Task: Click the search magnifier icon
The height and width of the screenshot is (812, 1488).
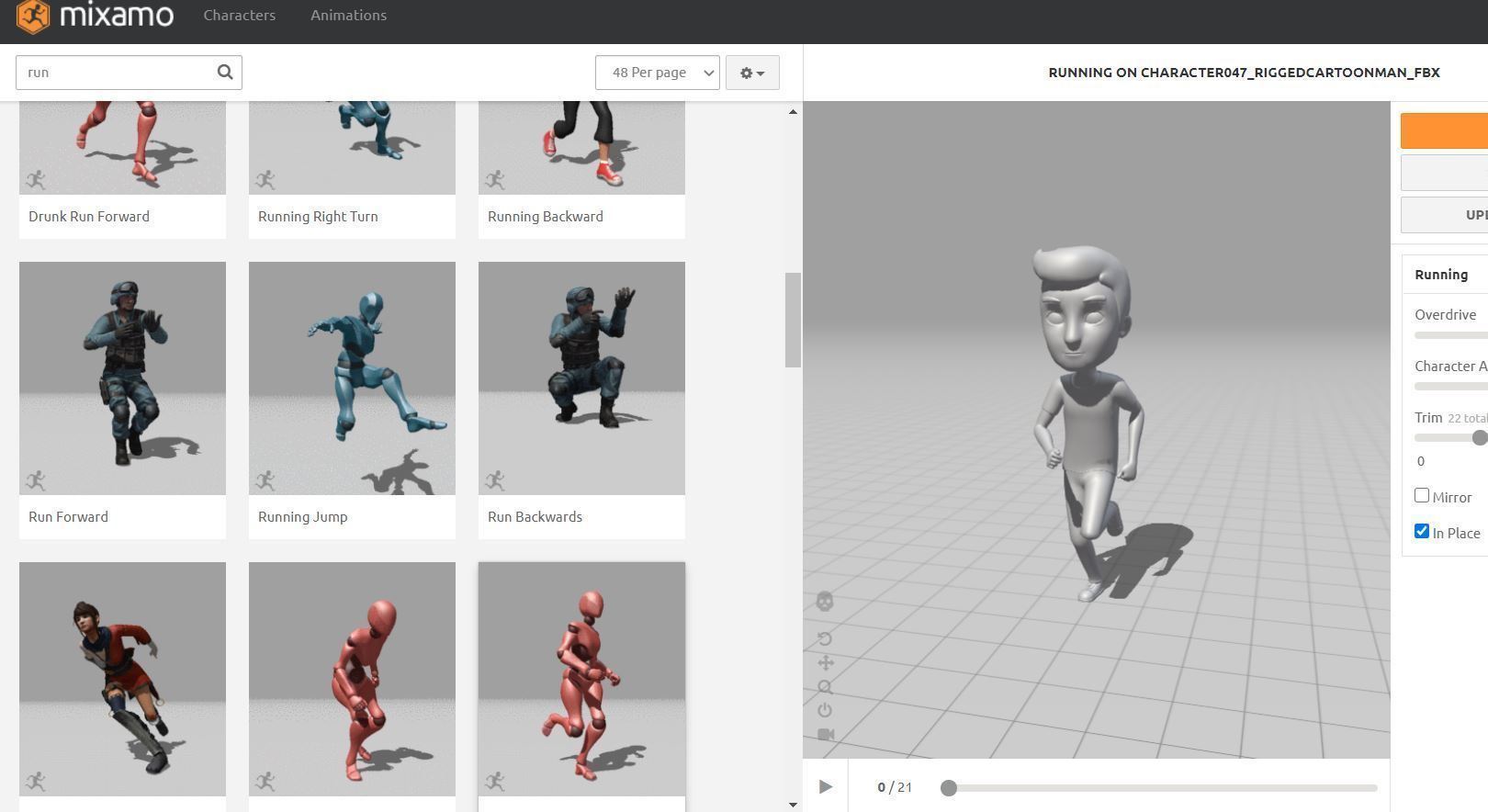Action: point(225,72)
